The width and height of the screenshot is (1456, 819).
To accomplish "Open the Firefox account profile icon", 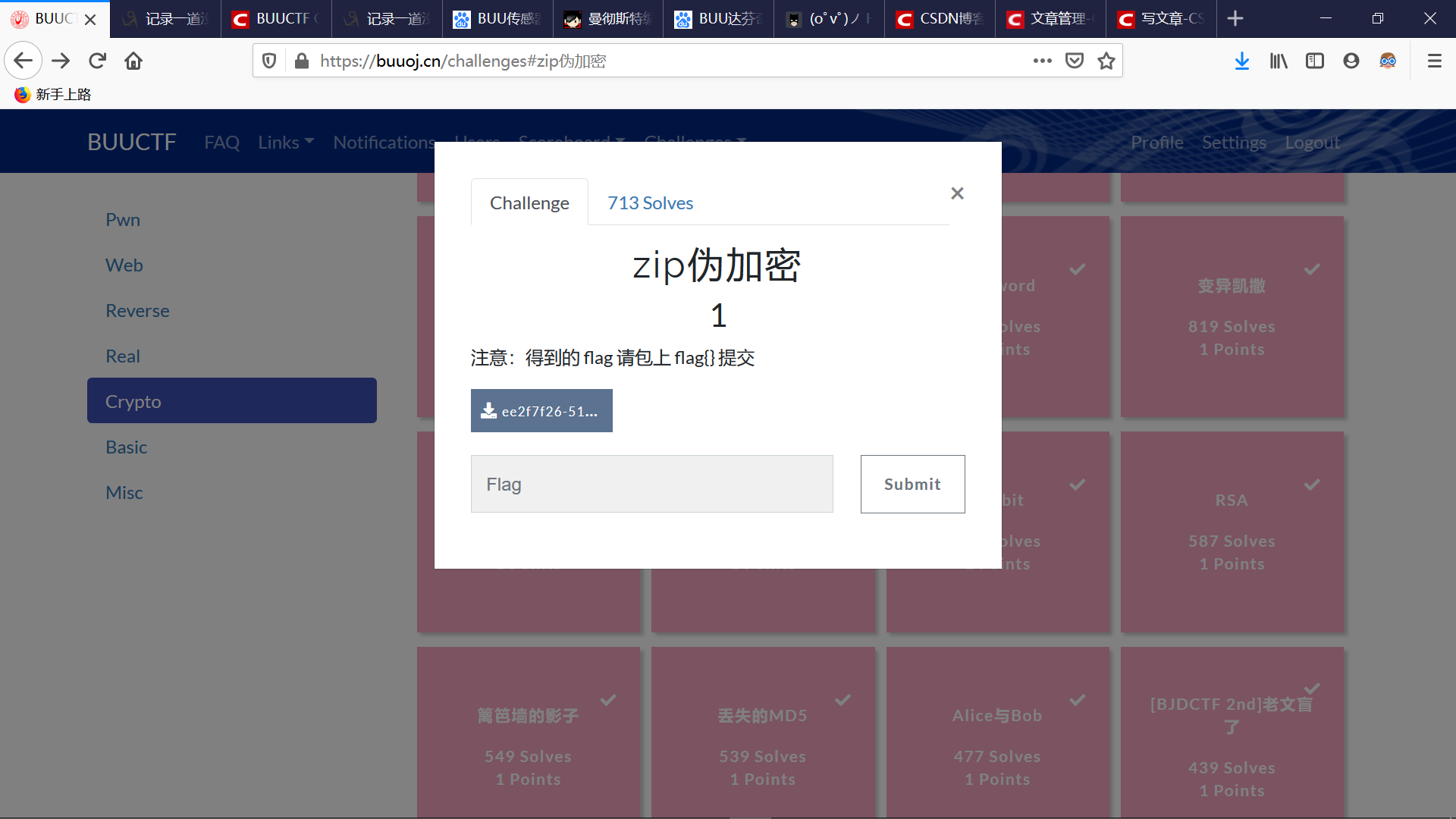I will pyautogui.click(x=1351, y=61).
